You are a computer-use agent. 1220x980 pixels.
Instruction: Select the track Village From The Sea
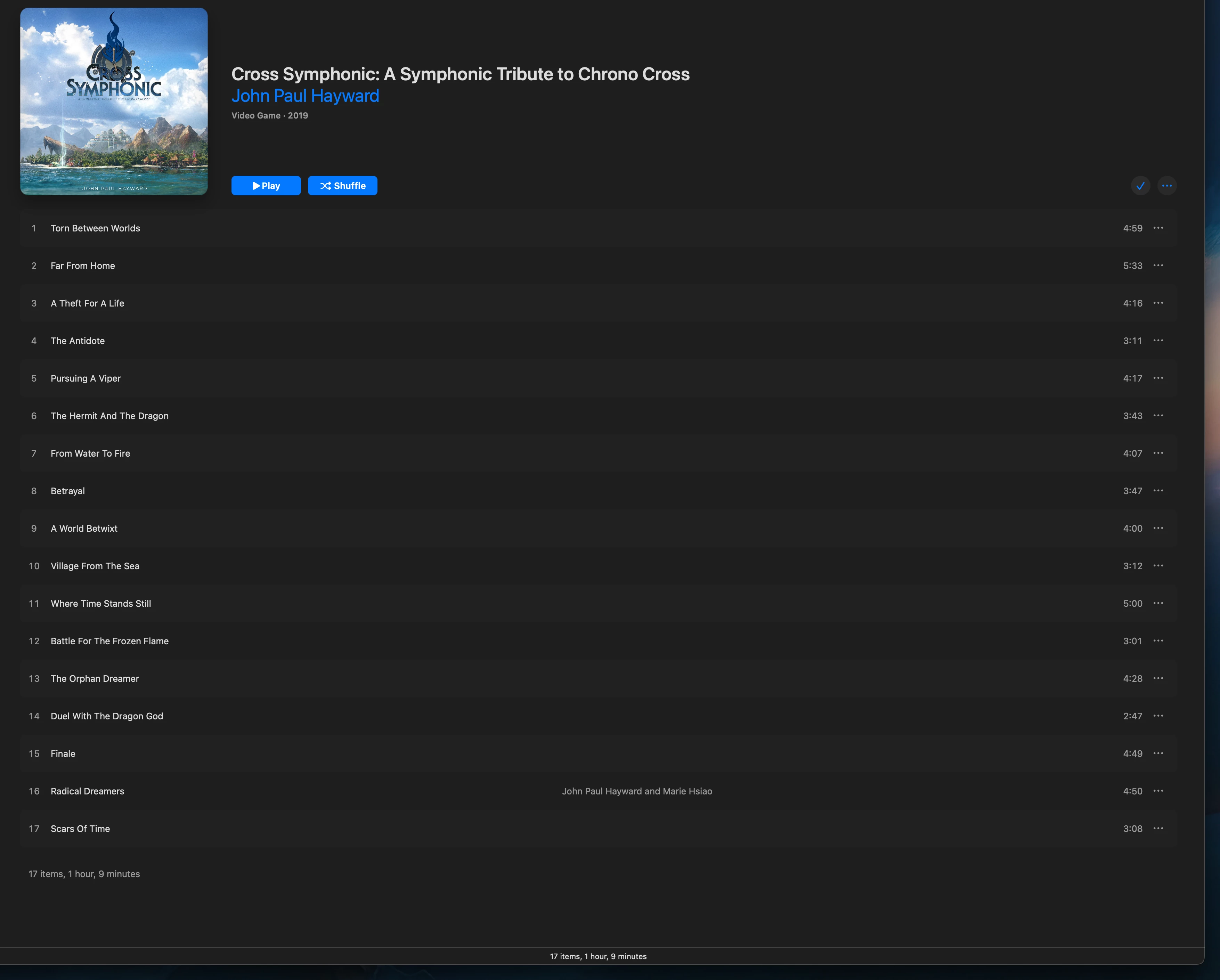pos(95,566)
